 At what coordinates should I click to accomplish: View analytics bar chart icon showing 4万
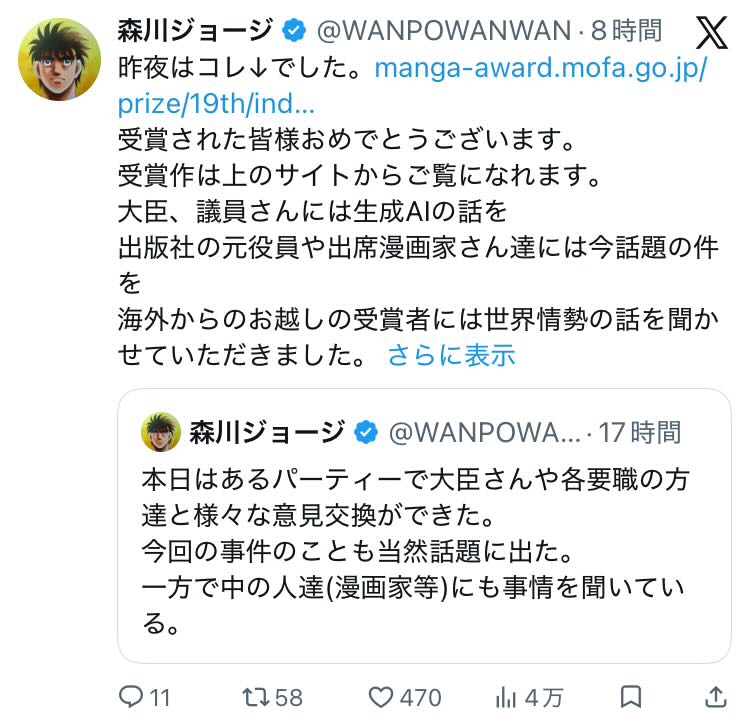click(x=506, y=697)
